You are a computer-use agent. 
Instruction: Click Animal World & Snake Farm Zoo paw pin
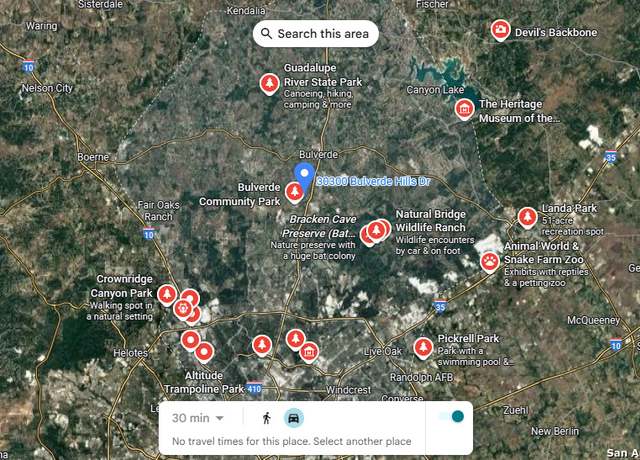[x=489, y=262]
